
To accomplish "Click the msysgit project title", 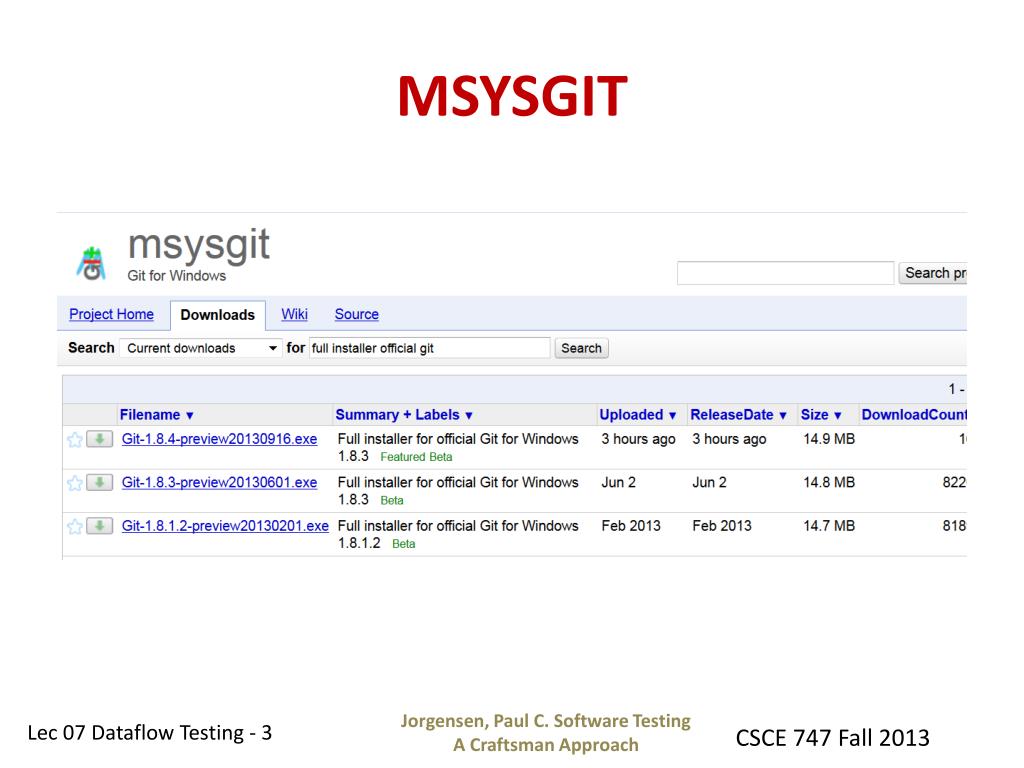I will [x=199, y=246].
